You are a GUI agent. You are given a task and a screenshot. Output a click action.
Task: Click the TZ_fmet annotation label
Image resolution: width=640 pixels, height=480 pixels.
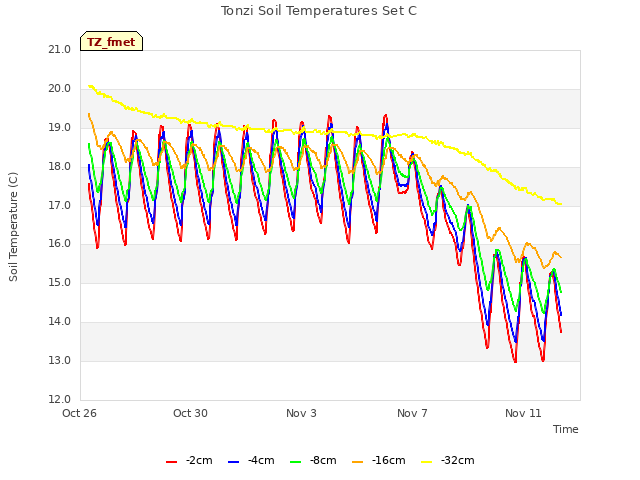pos(111,42)
